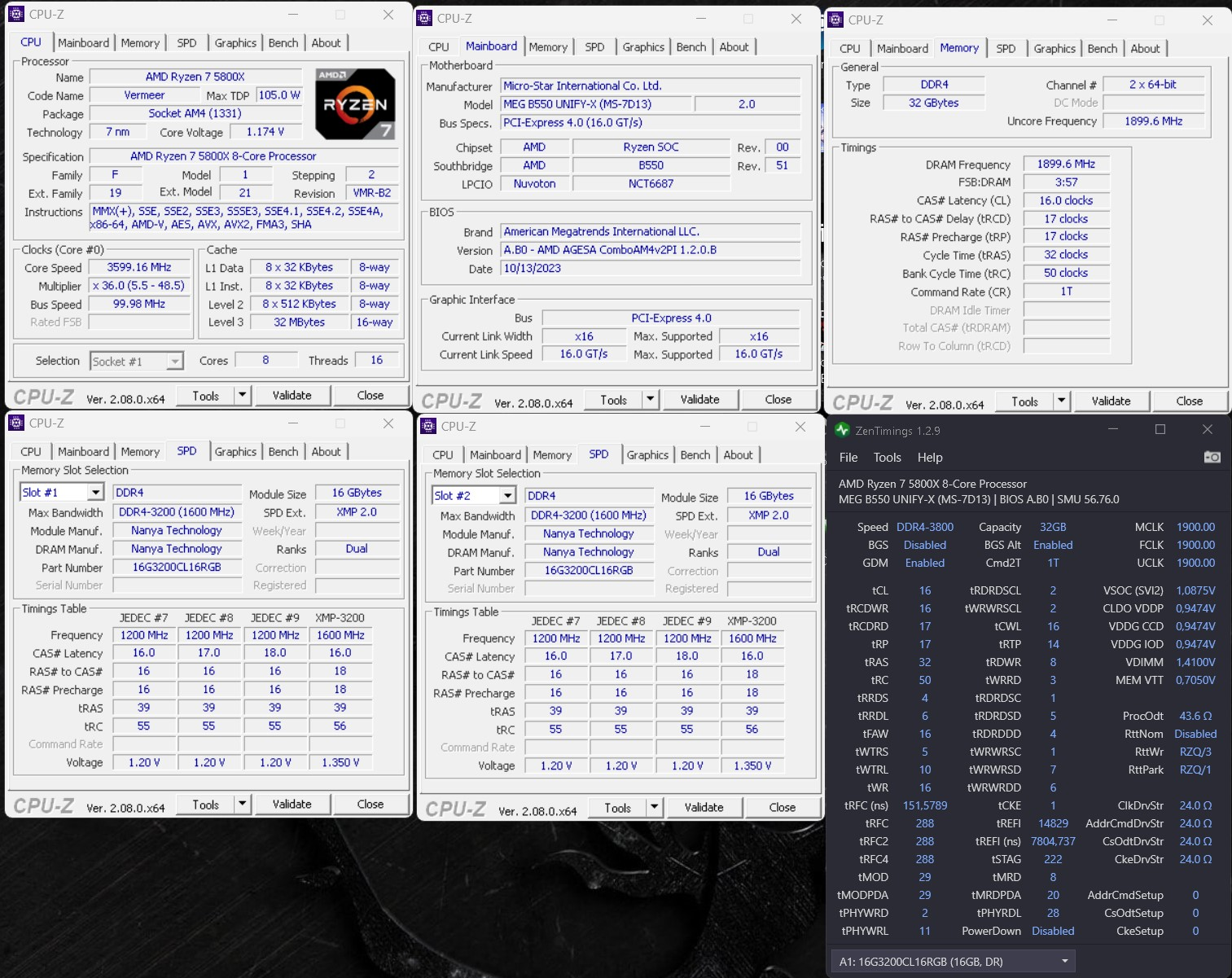Click Validate button in the Memory window
Viewport: 1232px width, 978px height.
[x=1111, y=401]
